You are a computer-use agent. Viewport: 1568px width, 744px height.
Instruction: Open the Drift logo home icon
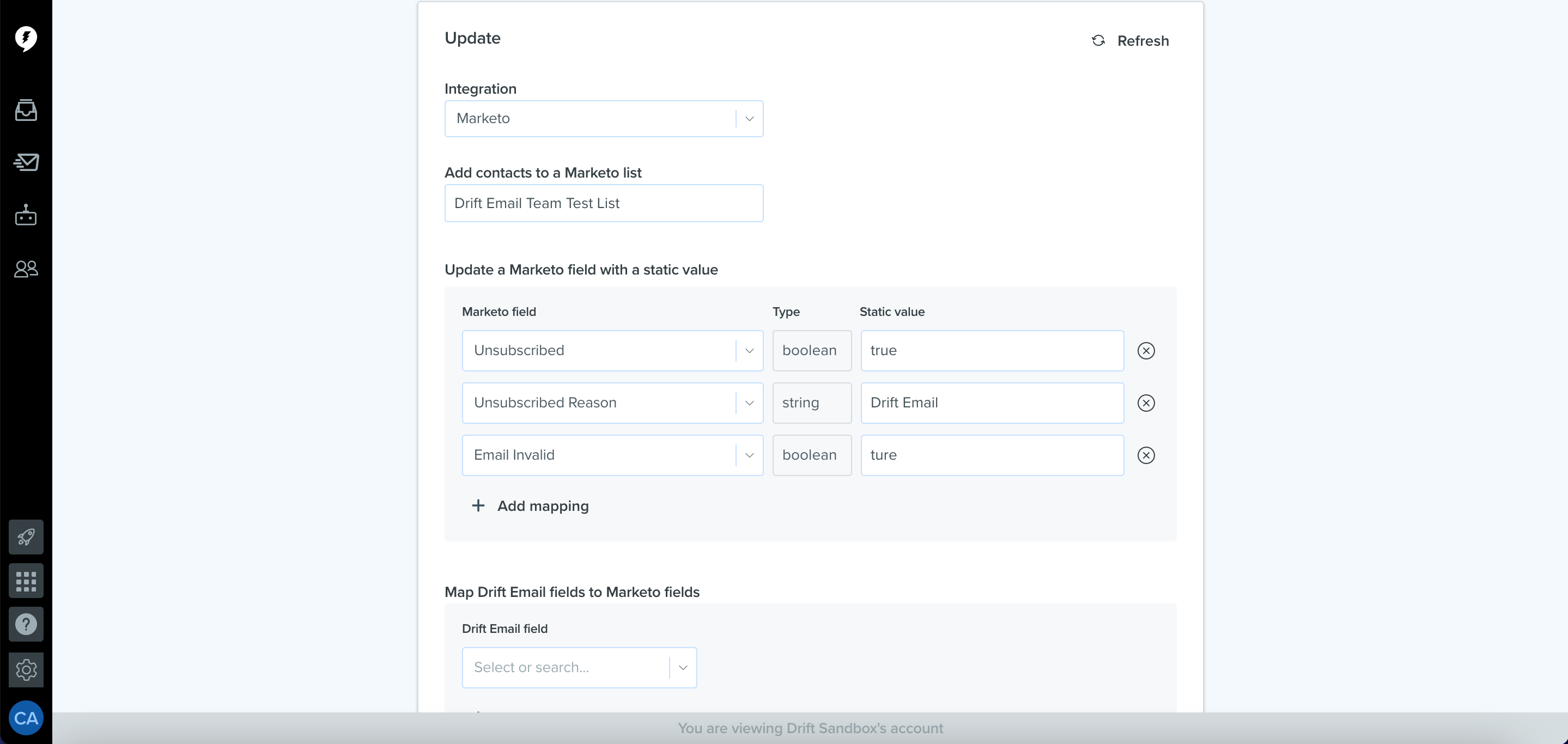[x=26, y=39]
